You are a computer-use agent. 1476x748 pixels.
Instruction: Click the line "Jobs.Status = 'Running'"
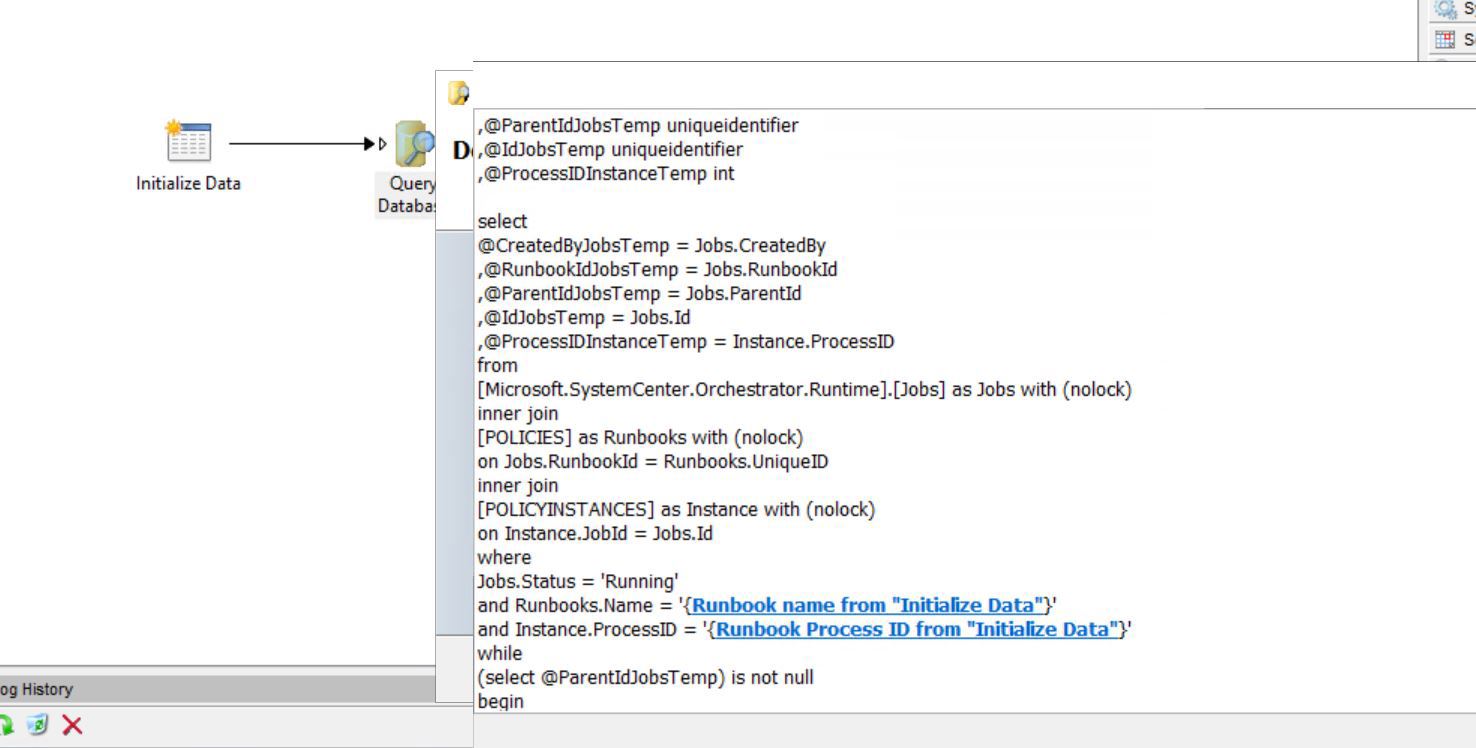tap(579, 582)
